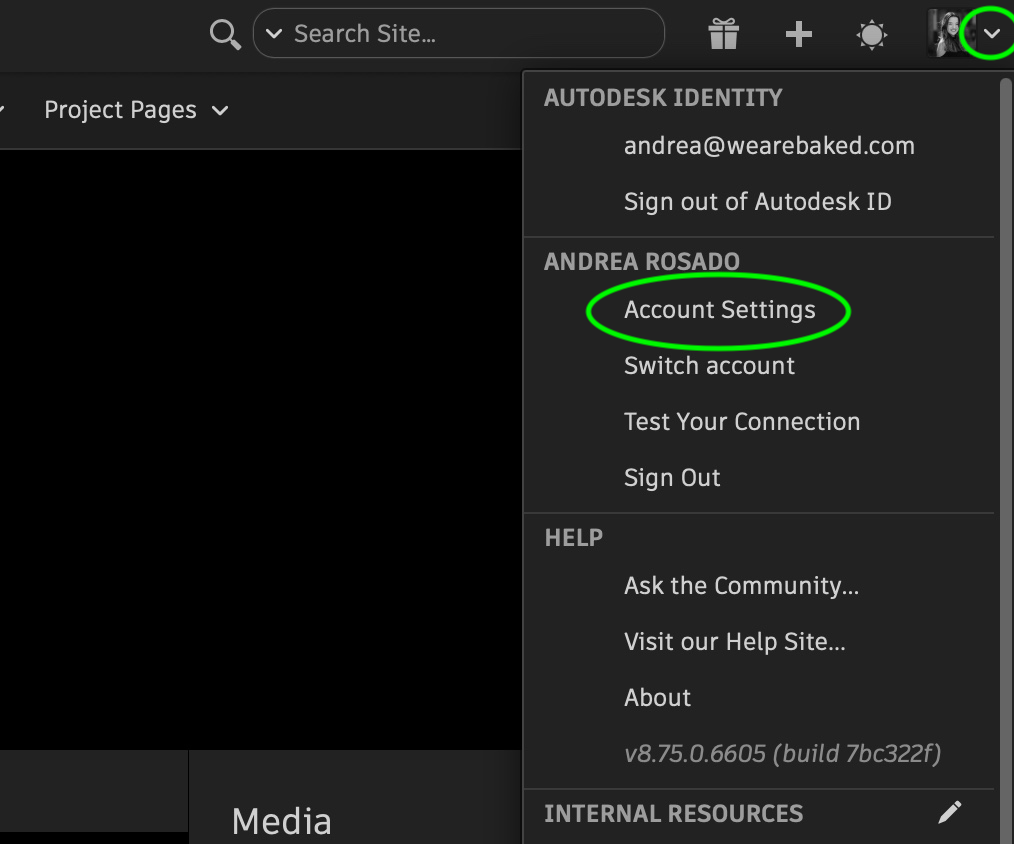Select the About menu entry
Screen dimensions: 1014x844
(657, 698)
